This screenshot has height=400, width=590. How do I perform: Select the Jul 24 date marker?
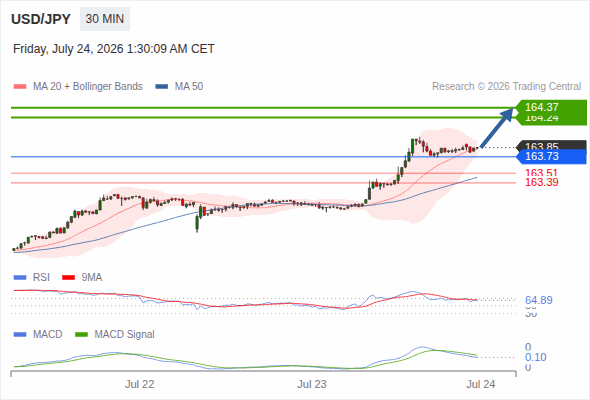pos(481,384)
